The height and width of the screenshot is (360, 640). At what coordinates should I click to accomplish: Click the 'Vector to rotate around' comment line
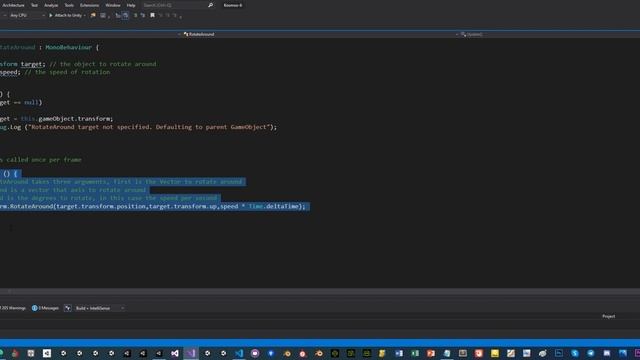point(121,182)
